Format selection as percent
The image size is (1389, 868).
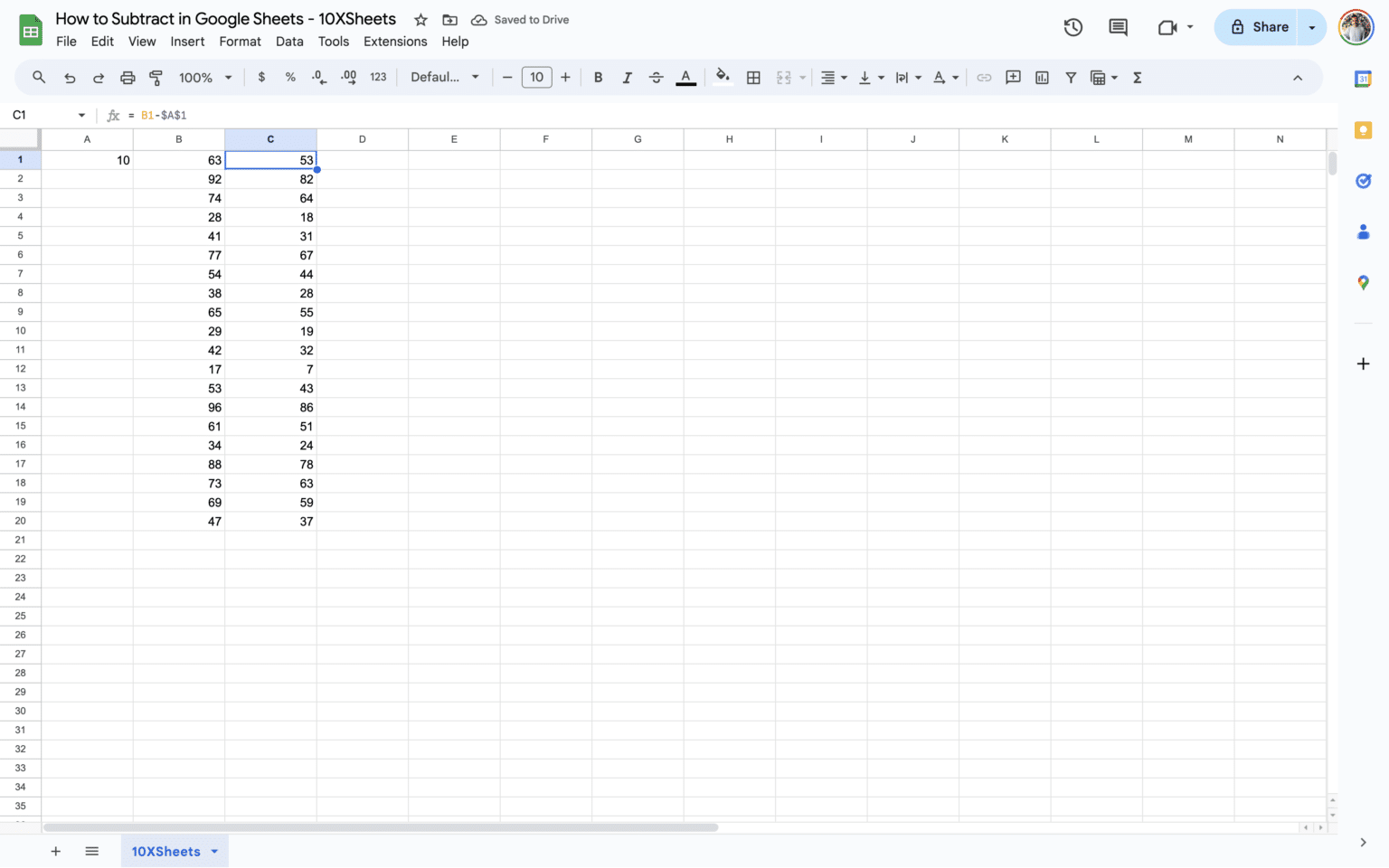point(290,77)
